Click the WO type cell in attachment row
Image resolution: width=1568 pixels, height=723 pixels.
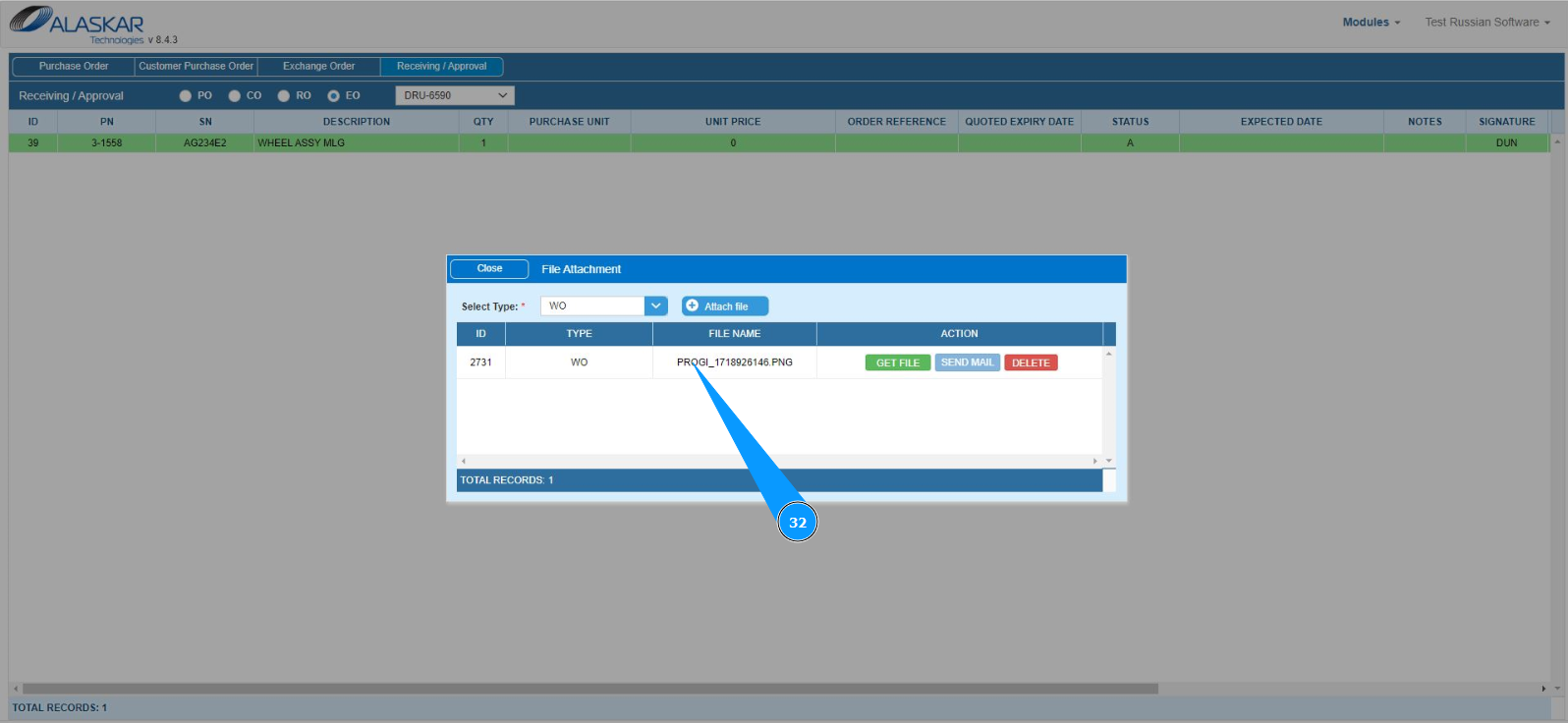[x=579, y=362]
